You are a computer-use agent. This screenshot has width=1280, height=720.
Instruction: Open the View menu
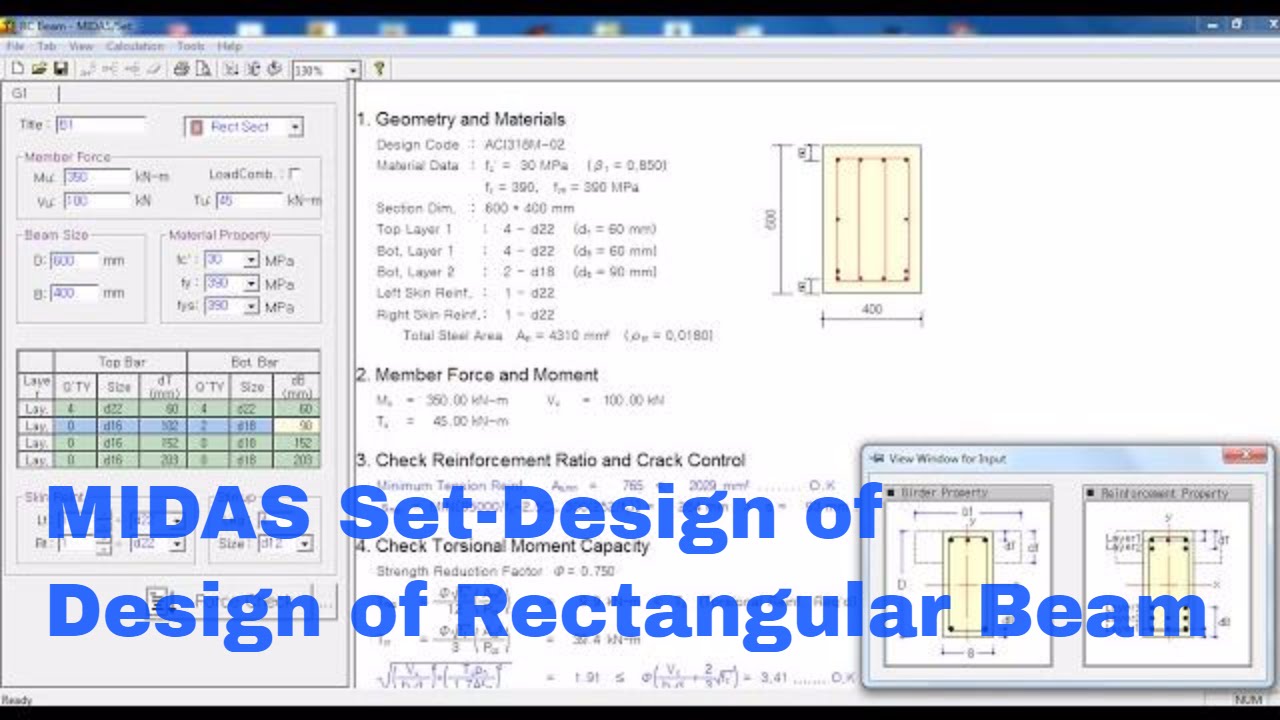(x=81, y=46)
